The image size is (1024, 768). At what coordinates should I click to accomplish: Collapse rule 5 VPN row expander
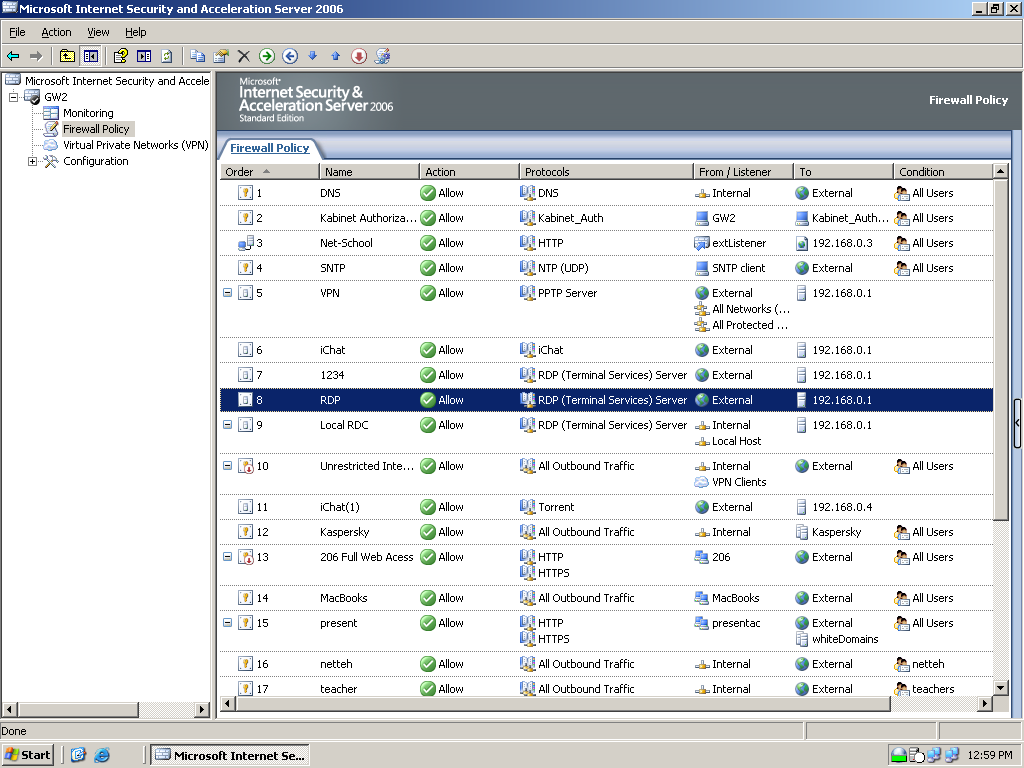pyautogui.click(x=227, y=293)
